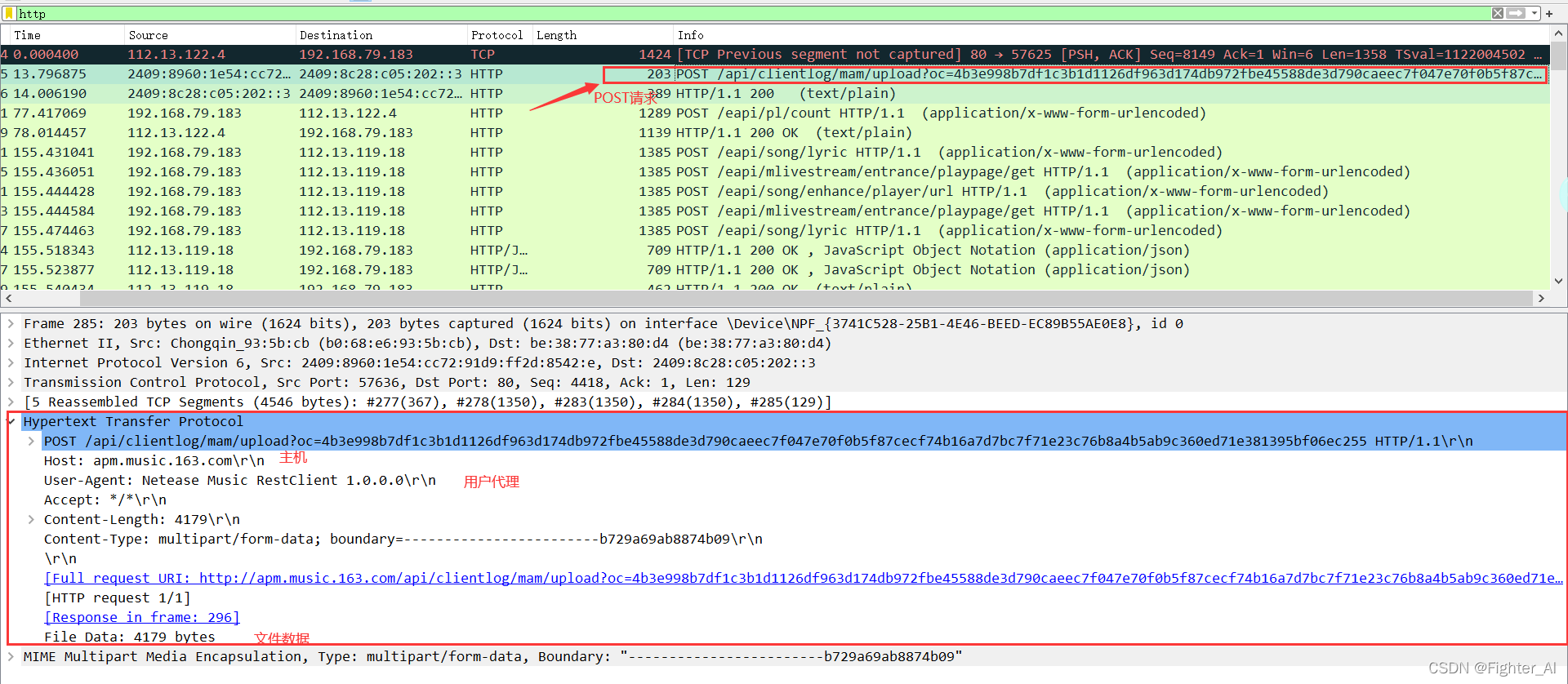This screenshot has width=1568, height=684.
Task: Click the display filter bookmark icon
Action: pos(9,13)
